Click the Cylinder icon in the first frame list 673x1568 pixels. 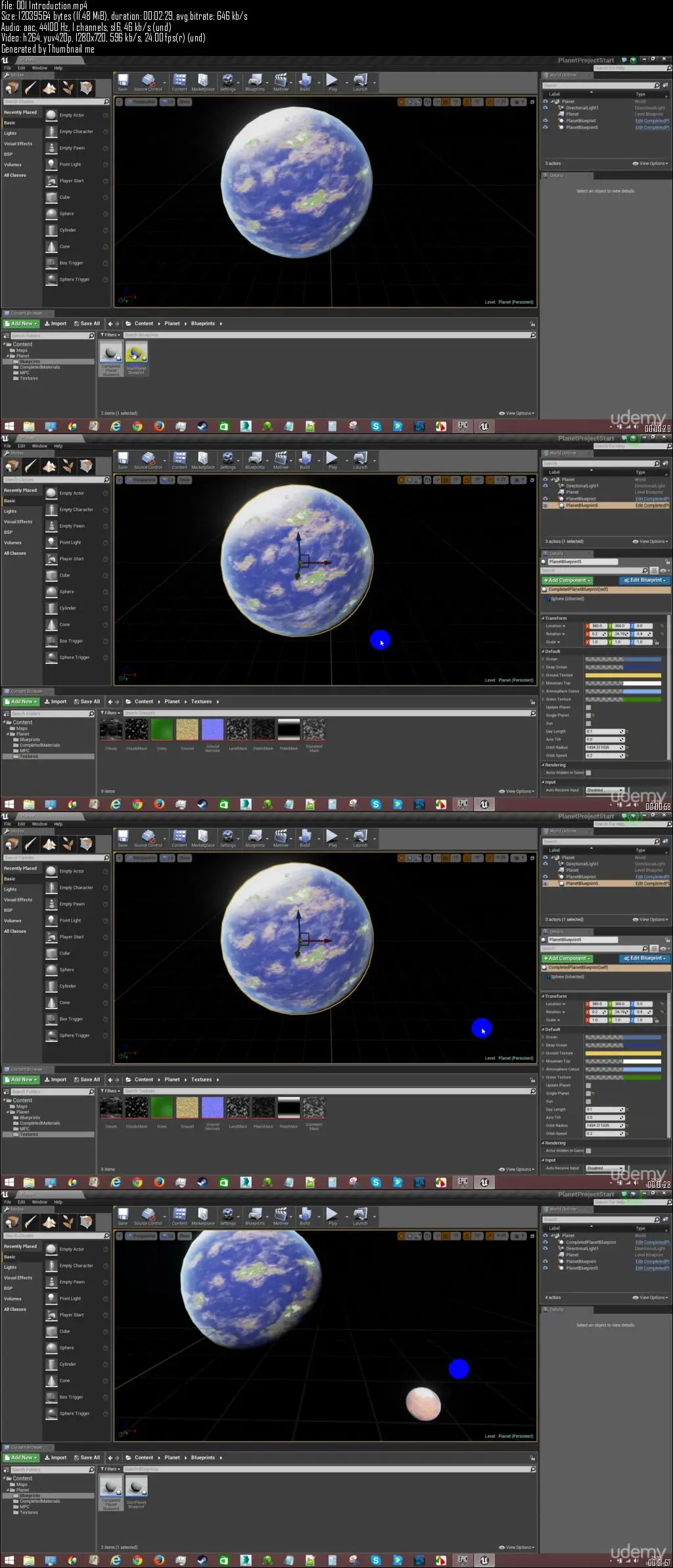tap(51, 230)
